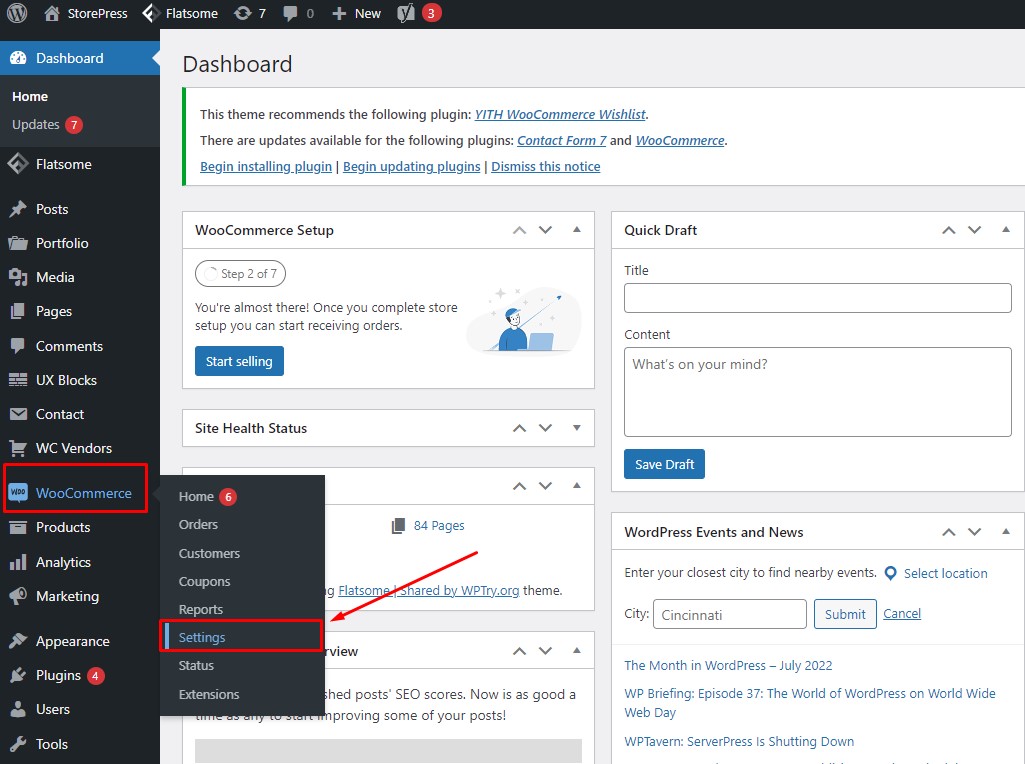
Task: Click the WC Vendors cart icon
Action: tap(18, 448)
